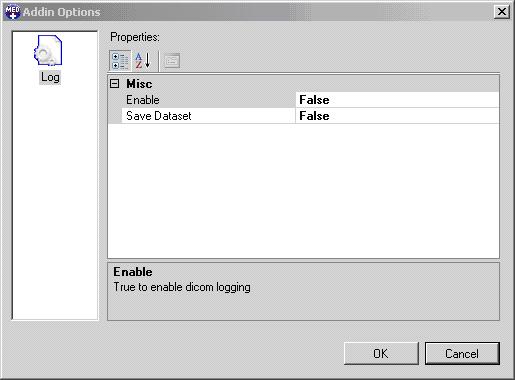The image size is (515, 380).
Task: Click the Misc category header text
Action: 139,84
